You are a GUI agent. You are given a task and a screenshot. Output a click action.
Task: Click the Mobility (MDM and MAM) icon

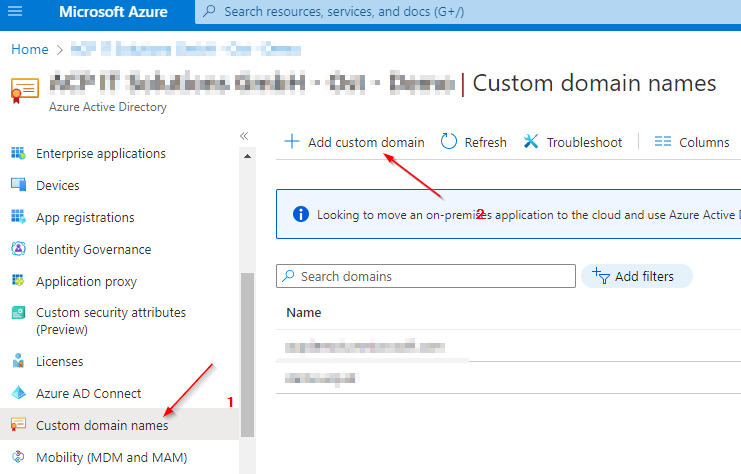(18, 457)
